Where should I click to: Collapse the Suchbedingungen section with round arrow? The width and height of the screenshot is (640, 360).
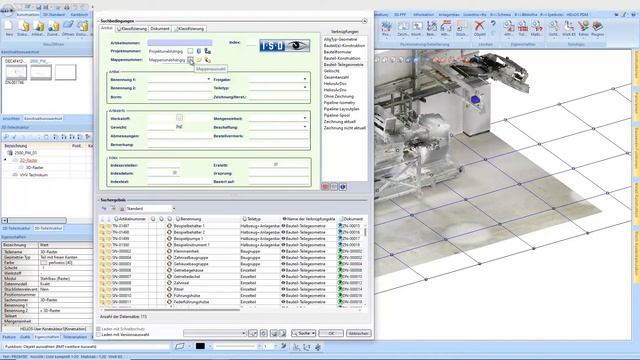pyautogui.click(x=364, y=21)
